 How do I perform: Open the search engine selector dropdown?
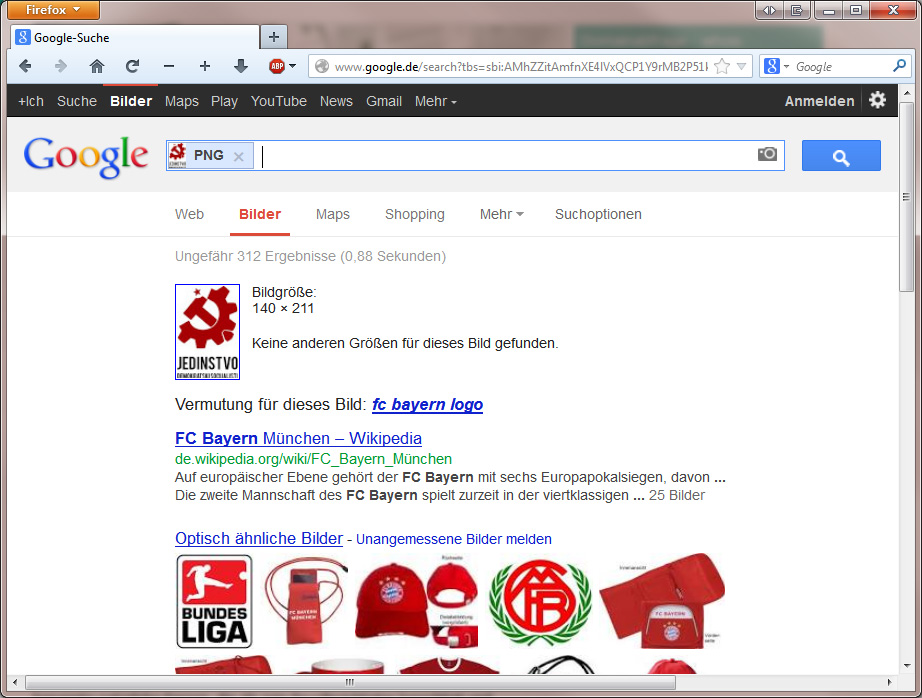[776, 67]
